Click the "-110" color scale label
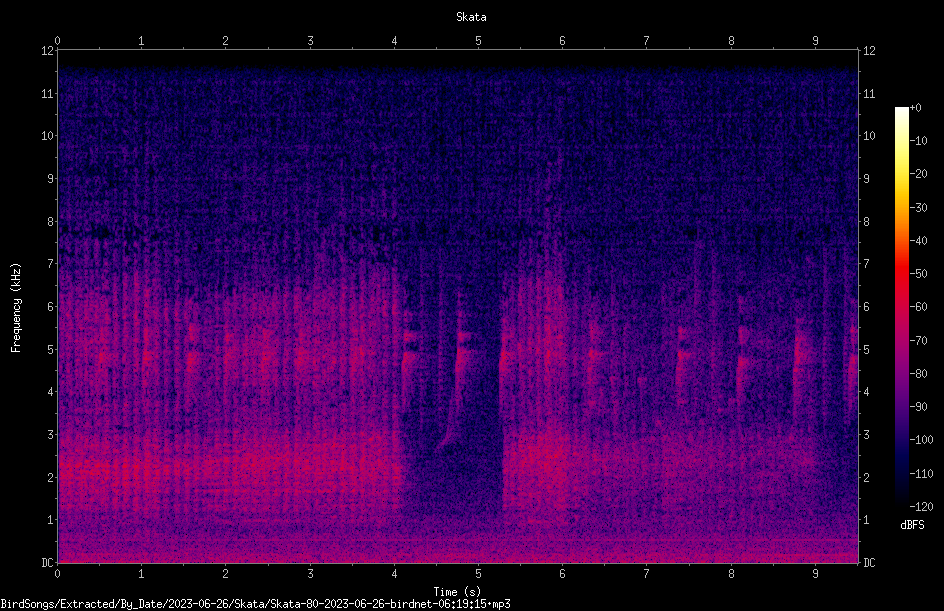Screen dimensions: 944x611 tap(921, 474)
